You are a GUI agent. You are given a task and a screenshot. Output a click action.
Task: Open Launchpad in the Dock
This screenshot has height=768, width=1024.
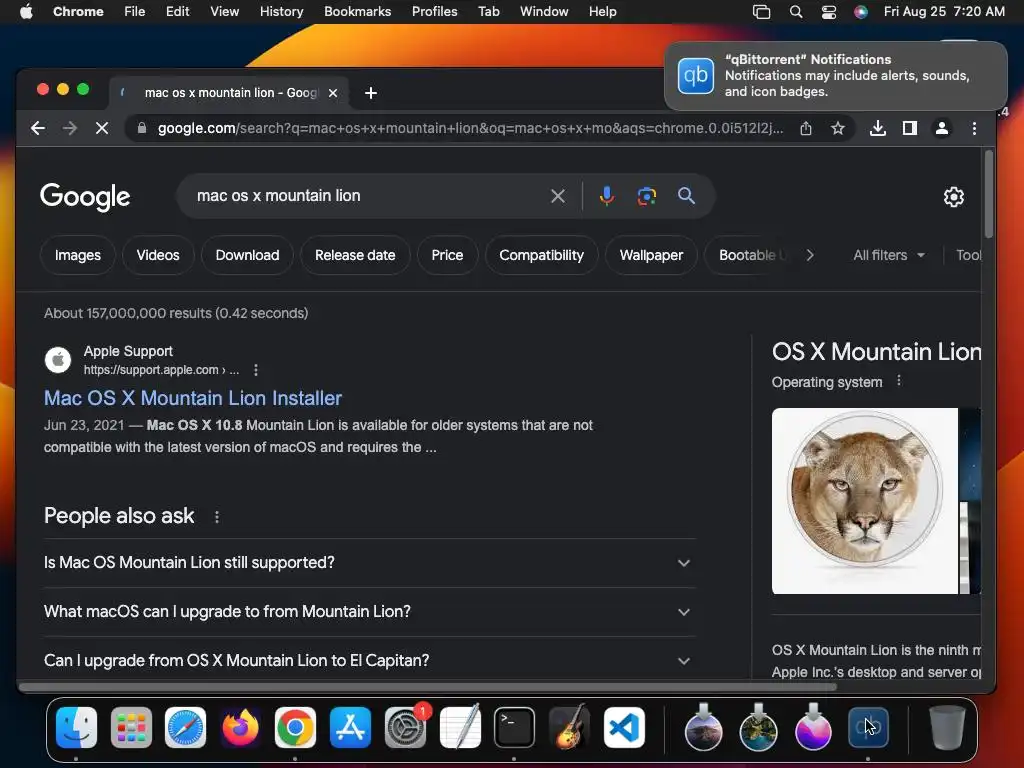131,728
